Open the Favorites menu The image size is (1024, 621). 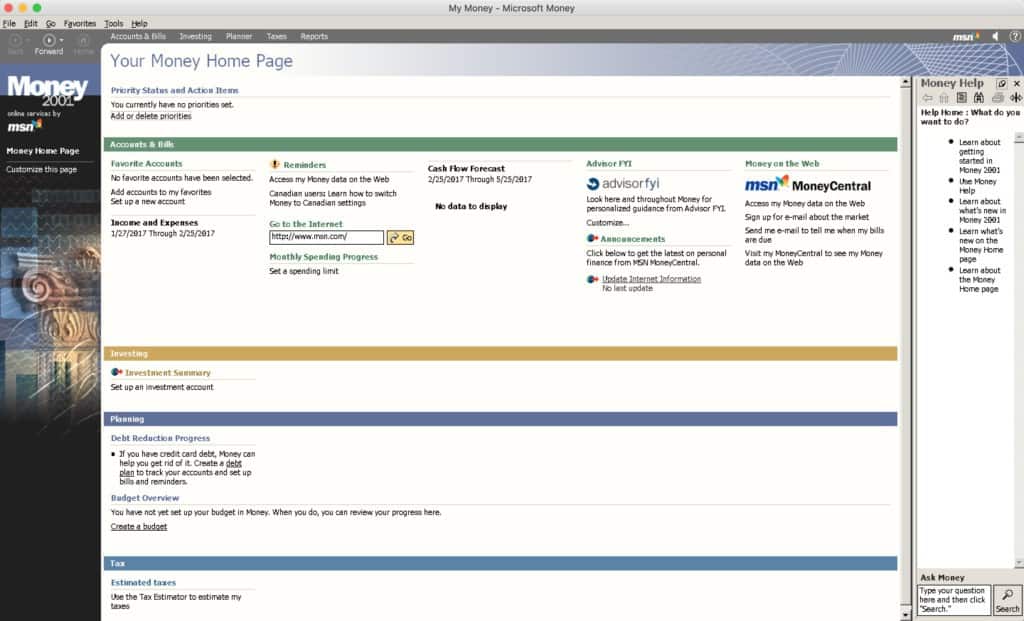click(79, 22)
